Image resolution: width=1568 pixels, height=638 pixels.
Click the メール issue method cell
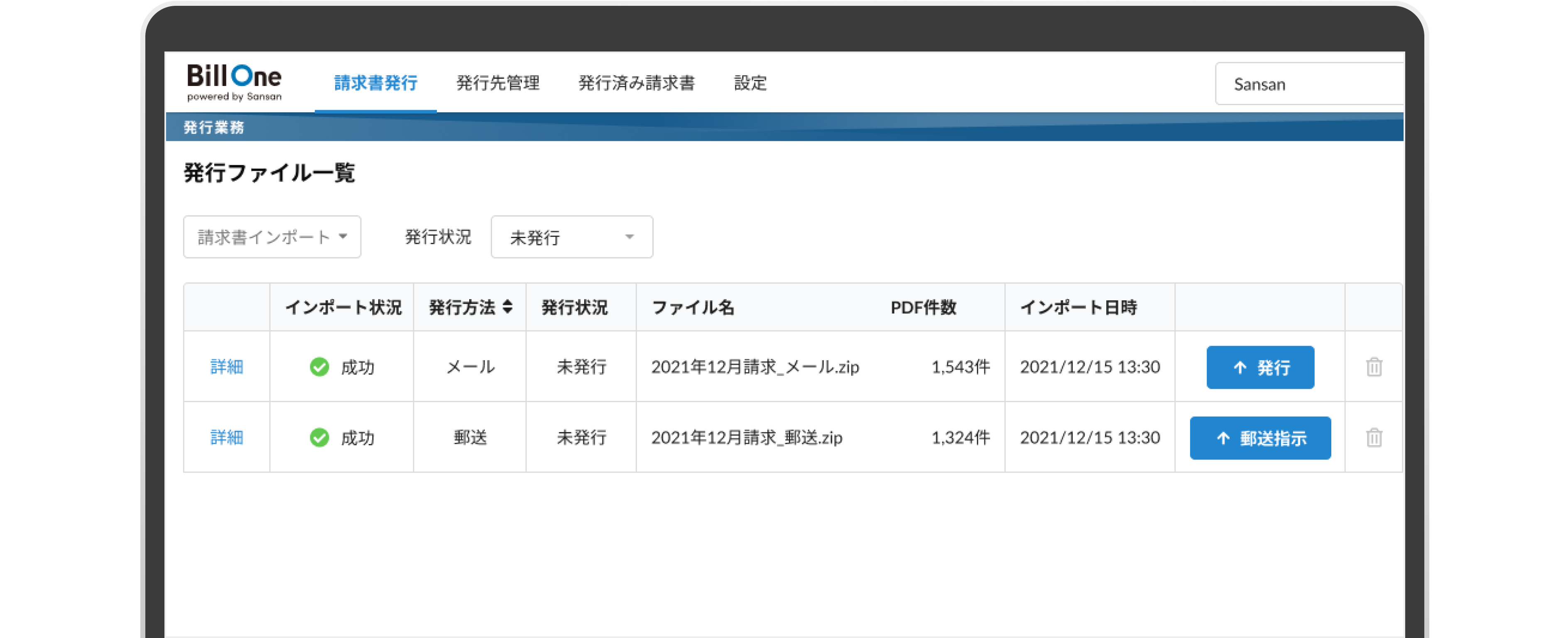point(470,367)
